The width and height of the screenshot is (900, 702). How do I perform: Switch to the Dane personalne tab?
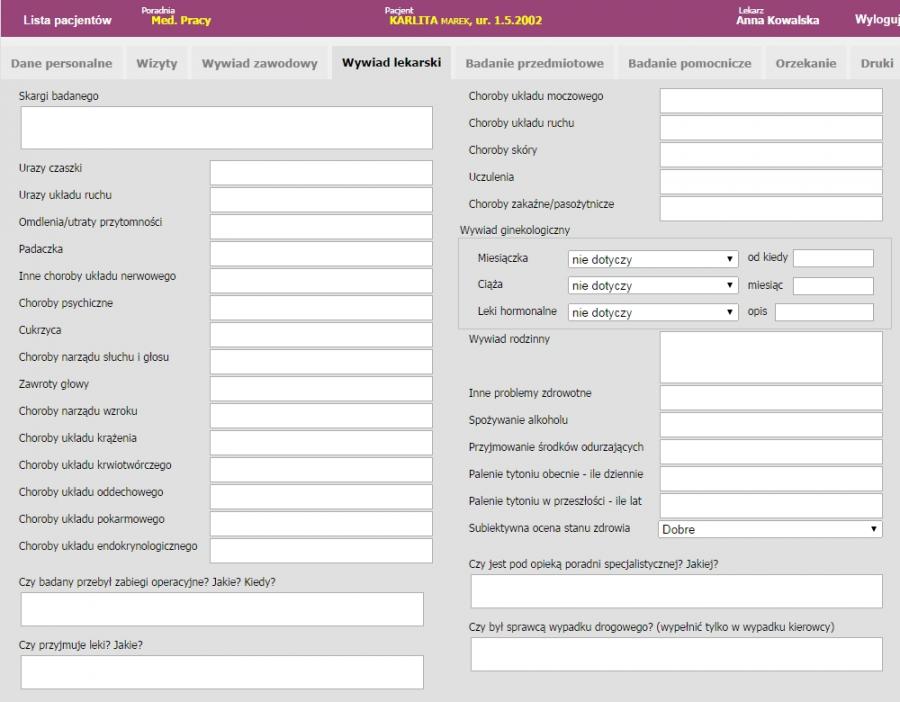[61, 63]
